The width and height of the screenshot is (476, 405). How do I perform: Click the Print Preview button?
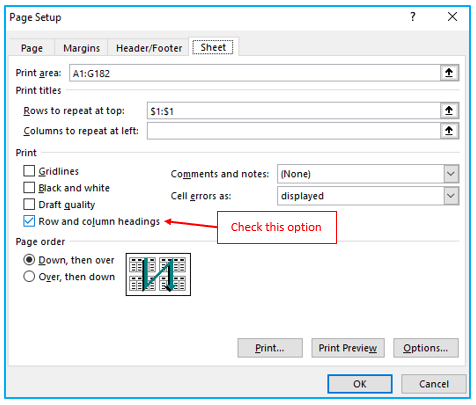(x=348, y=348)
